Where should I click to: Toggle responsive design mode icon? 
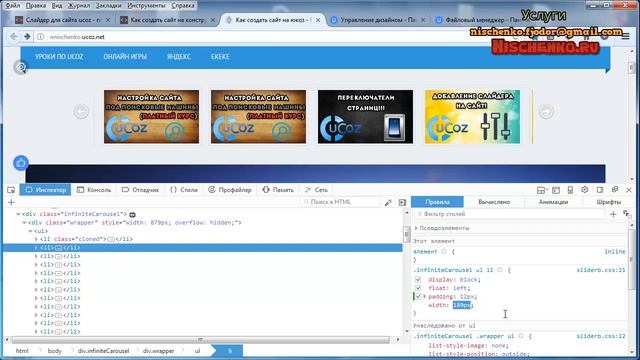click(x=570, y=190)
